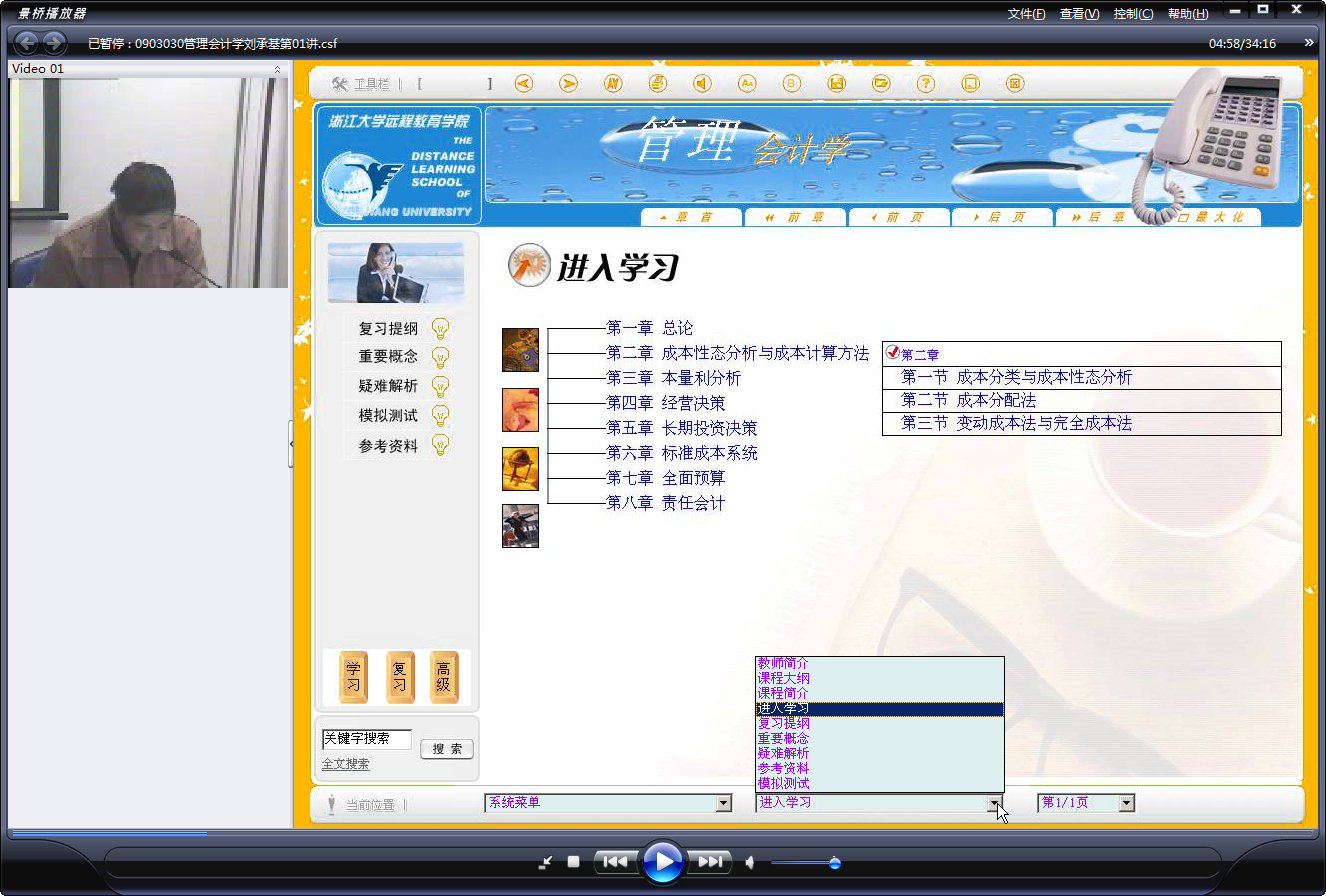Click the boxed X icon in the orange toolbar

1015,84
